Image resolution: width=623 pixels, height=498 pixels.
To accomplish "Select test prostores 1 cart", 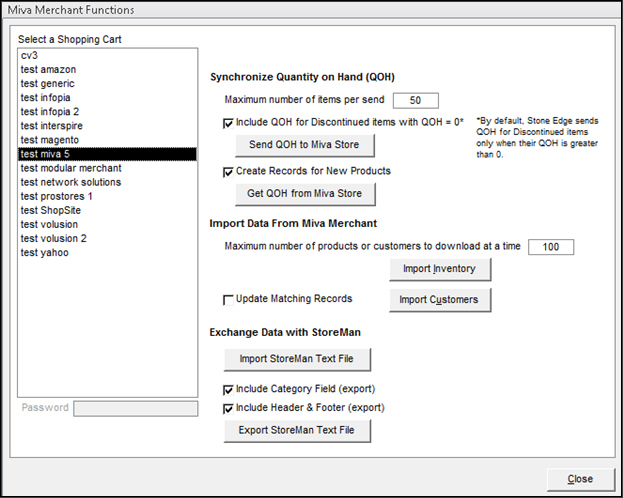I will (x=107, y=196).
